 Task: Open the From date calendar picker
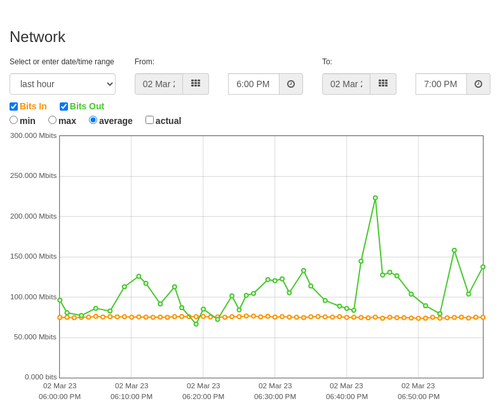[196, 84]
